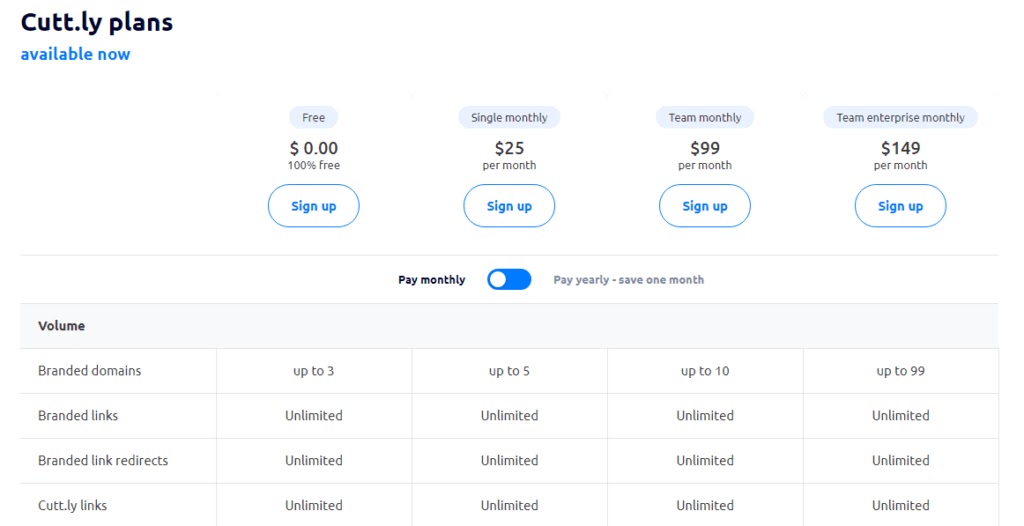Screen dimensions: 1024x526
Task: Select the Single monthly plan badge
Action: pyautogui.click(x=509, y=117)
